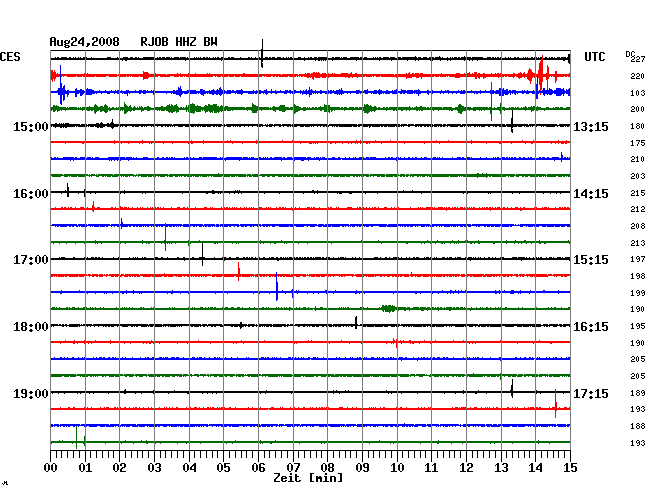Select the green burst on the trace above 18:00
The width and height of the screenshot is (650, 494).
point(389,308)
